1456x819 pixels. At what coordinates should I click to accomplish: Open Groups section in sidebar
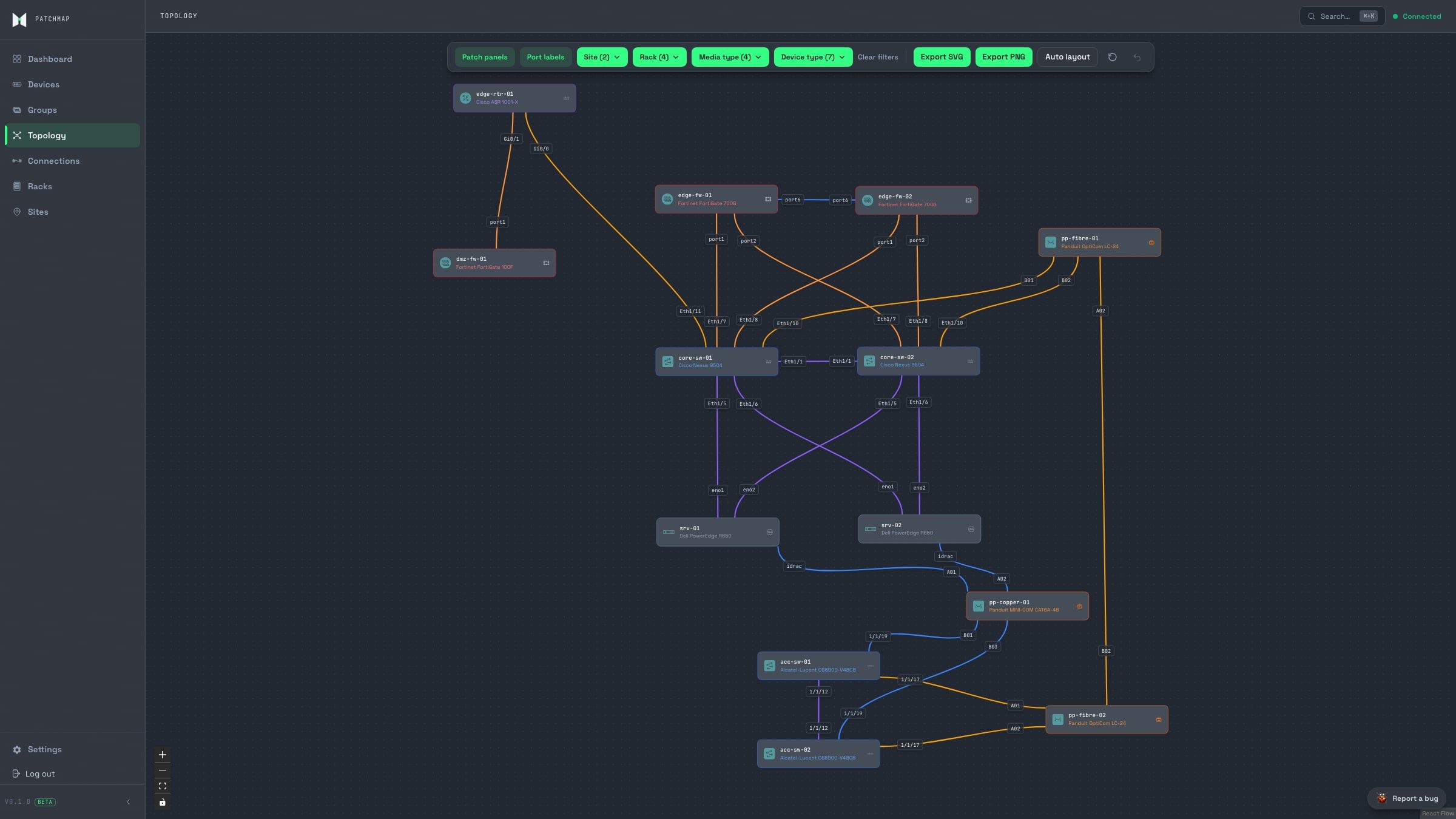(72, 110)
